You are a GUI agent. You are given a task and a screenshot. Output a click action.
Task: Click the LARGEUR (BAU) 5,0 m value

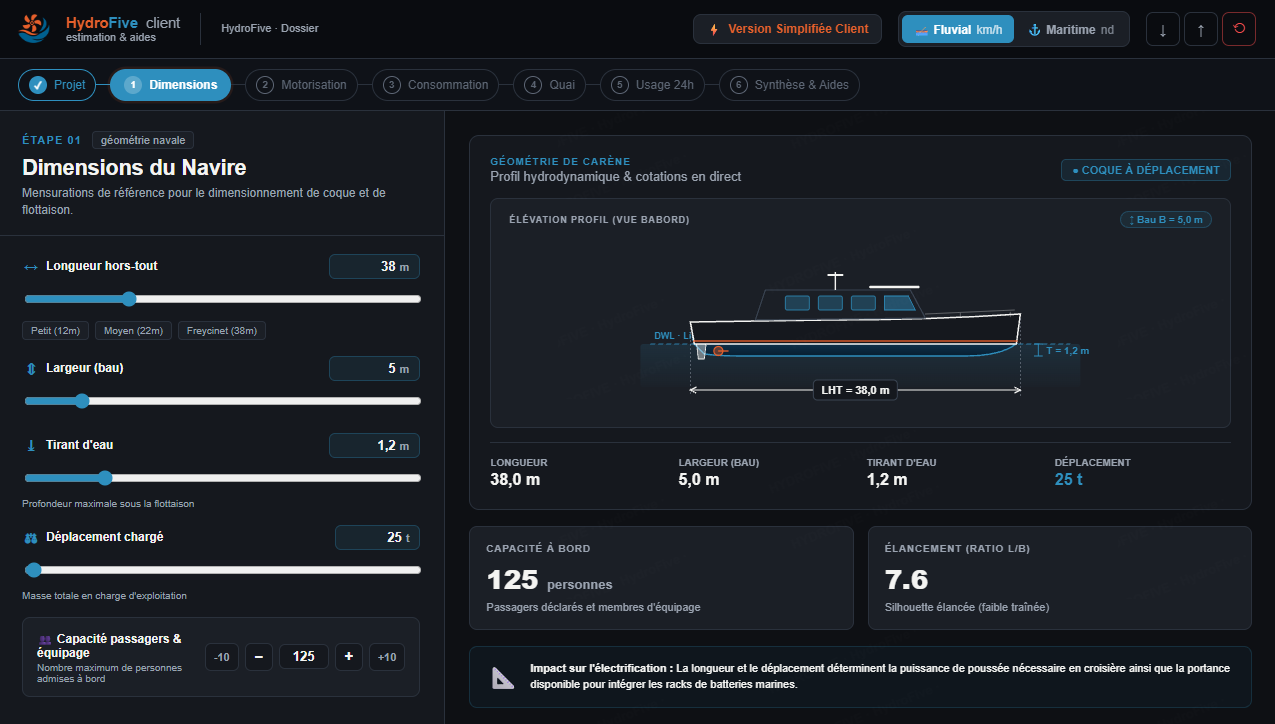point(699,480)
